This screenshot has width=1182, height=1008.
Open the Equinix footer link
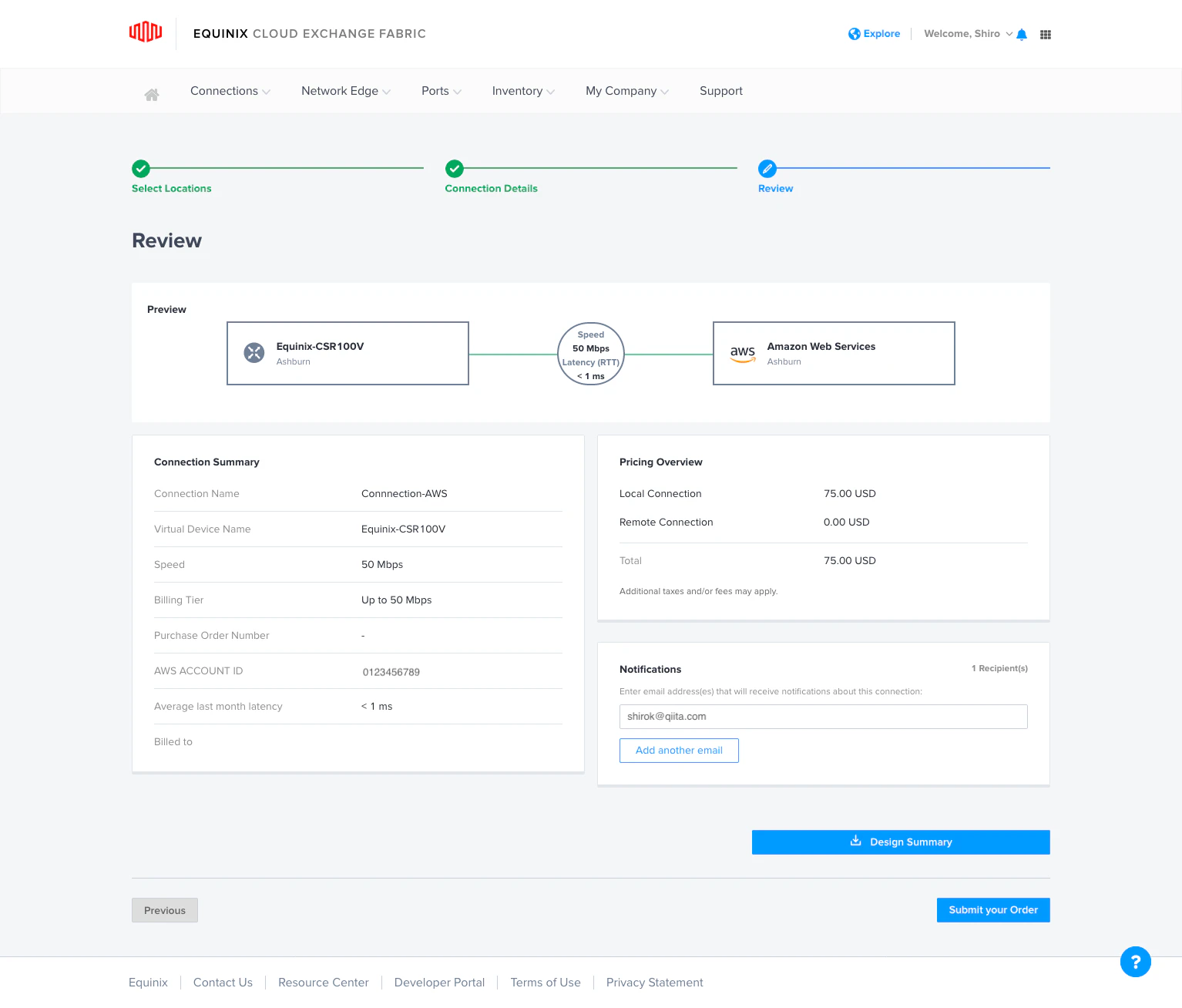[148, 983]
